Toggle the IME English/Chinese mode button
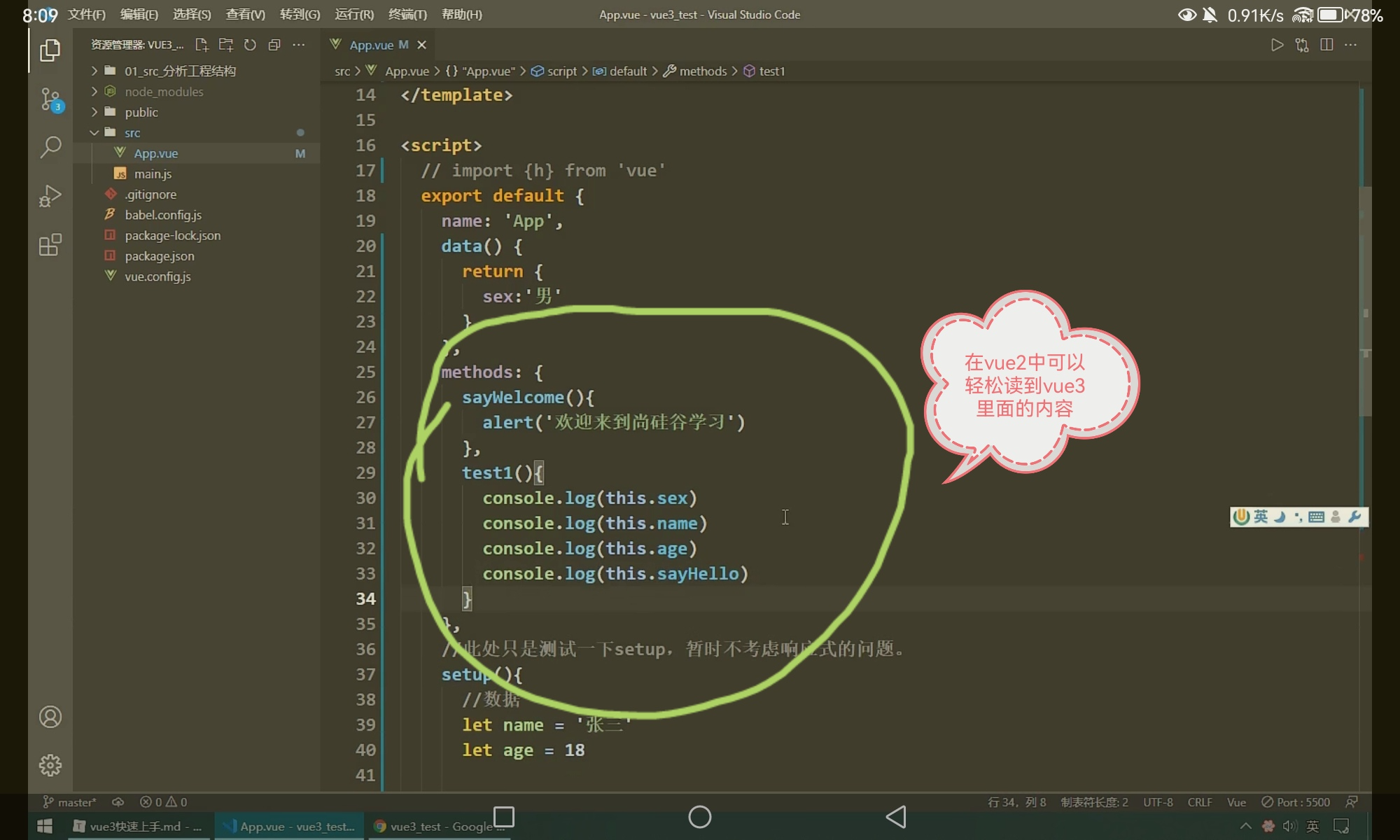1400x840 pixels. point(1261,517)
